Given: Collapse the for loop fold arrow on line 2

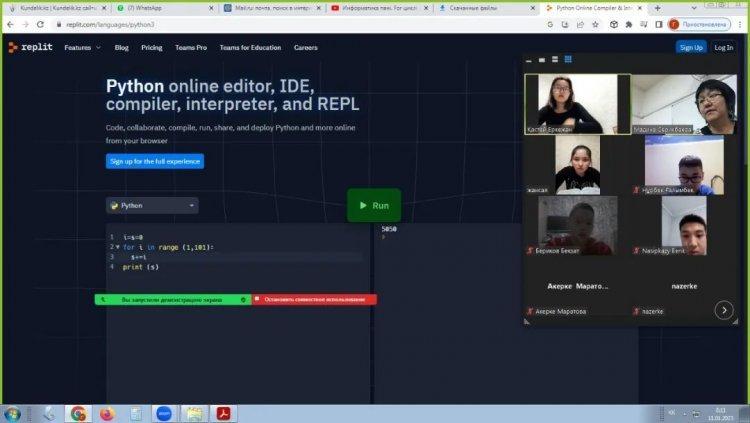Looking at the screenshot, I should pyautogui.click(x=118, y=247).
